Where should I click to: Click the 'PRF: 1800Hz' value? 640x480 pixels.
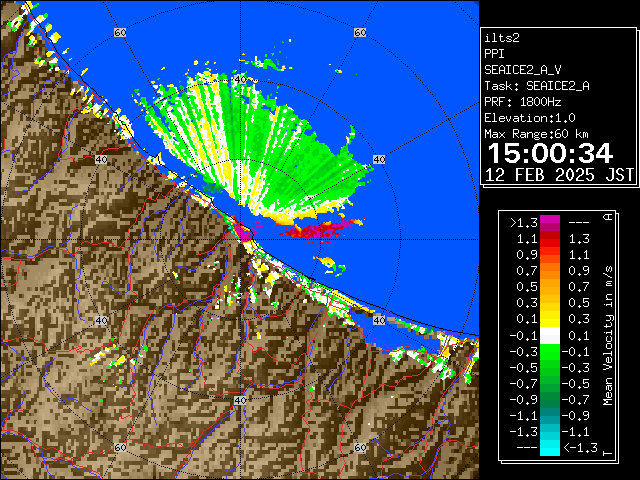[523, 102]
